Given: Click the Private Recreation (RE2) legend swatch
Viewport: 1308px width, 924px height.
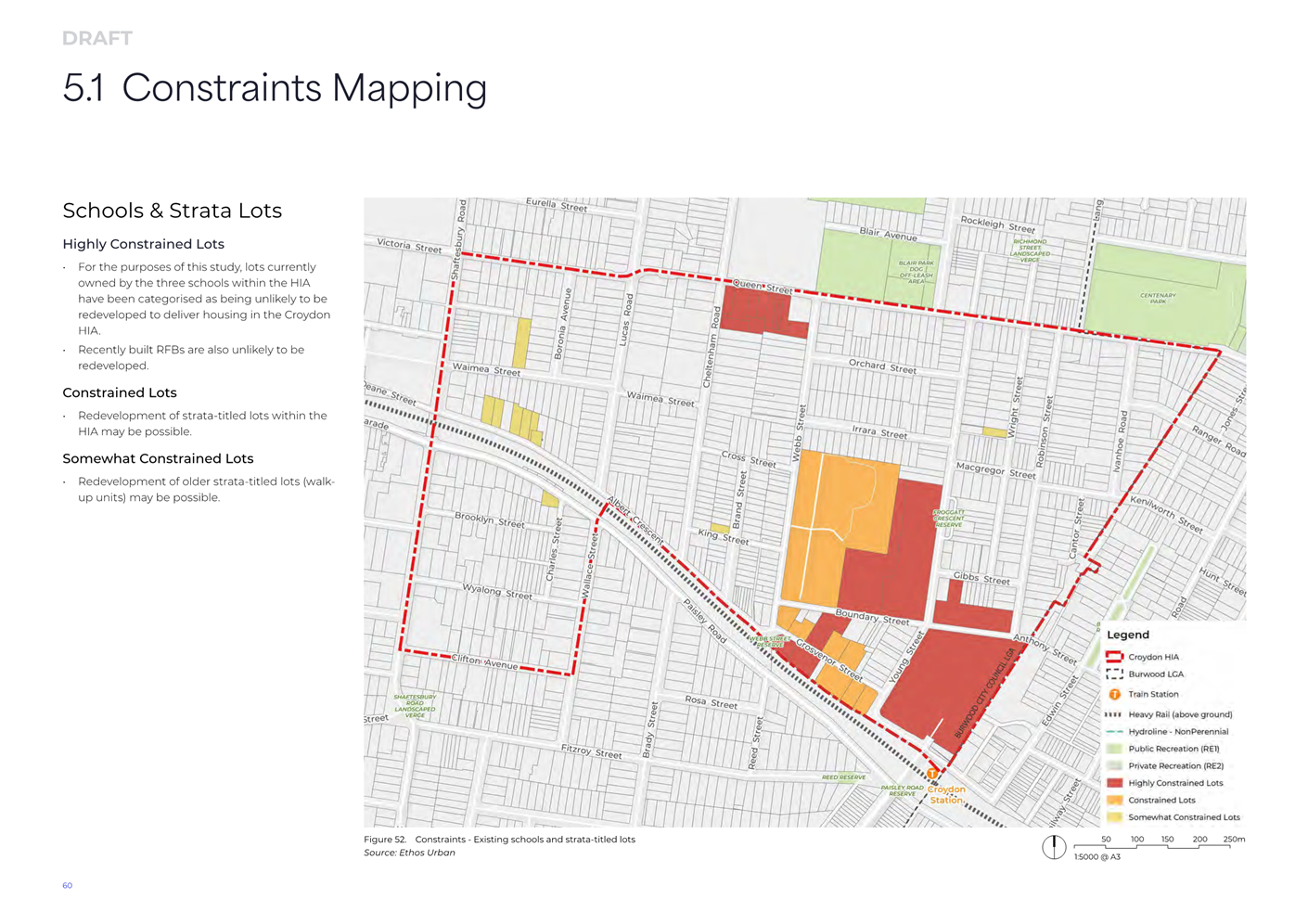Looking at the screenshot, I should tap(1114, 766).
